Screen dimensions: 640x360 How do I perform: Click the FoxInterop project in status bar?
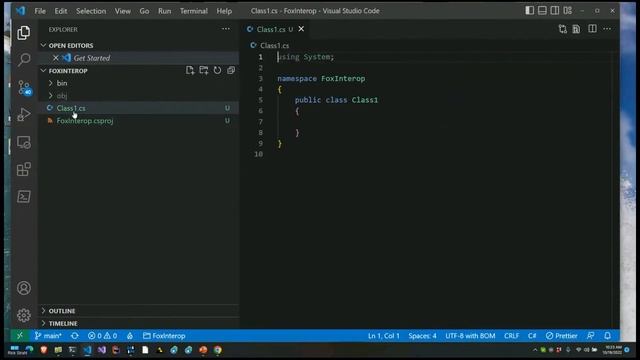tap(164, 336)
